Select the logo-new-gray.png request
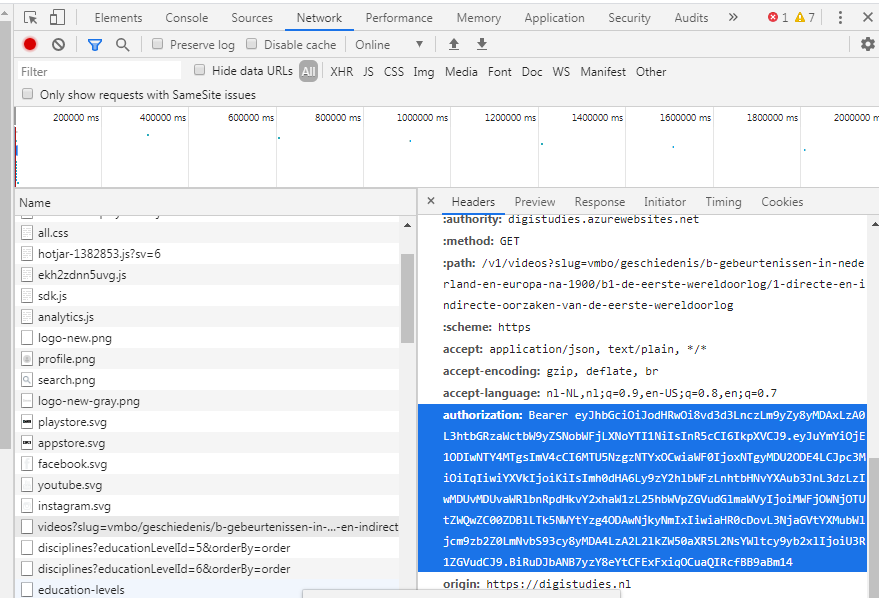 [x=207, y=401]
